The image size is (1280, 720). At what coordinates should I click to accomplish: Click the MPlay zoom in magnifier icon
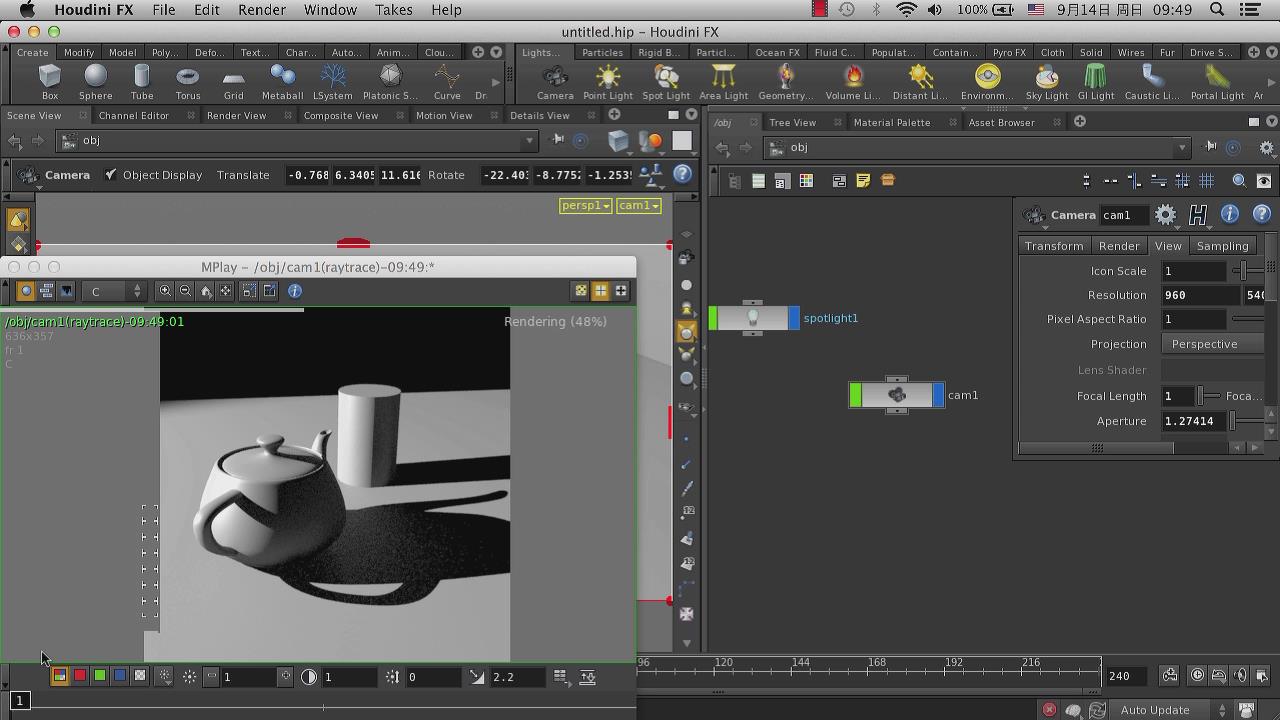(x=165, y=291)
